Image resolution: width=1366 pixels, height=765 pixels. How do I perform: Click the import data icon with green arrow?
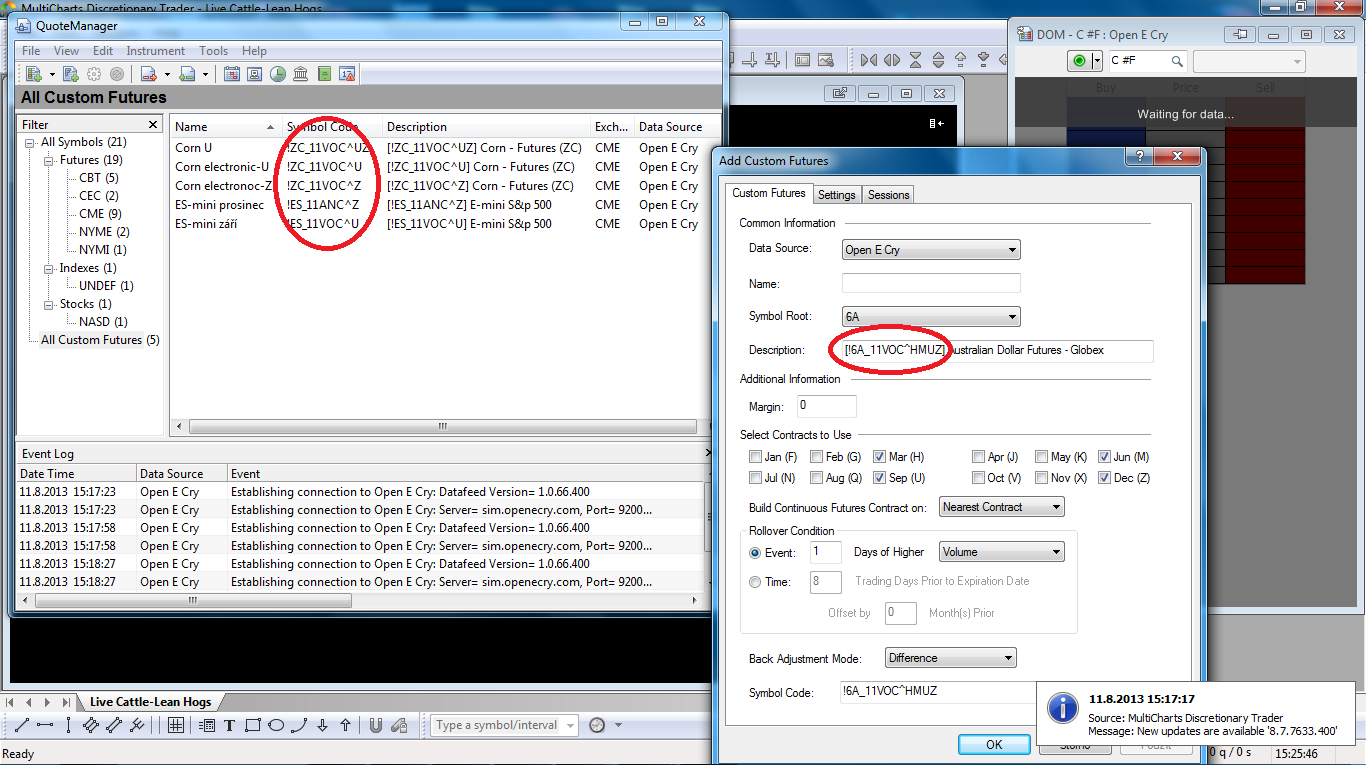pos(187,74)
